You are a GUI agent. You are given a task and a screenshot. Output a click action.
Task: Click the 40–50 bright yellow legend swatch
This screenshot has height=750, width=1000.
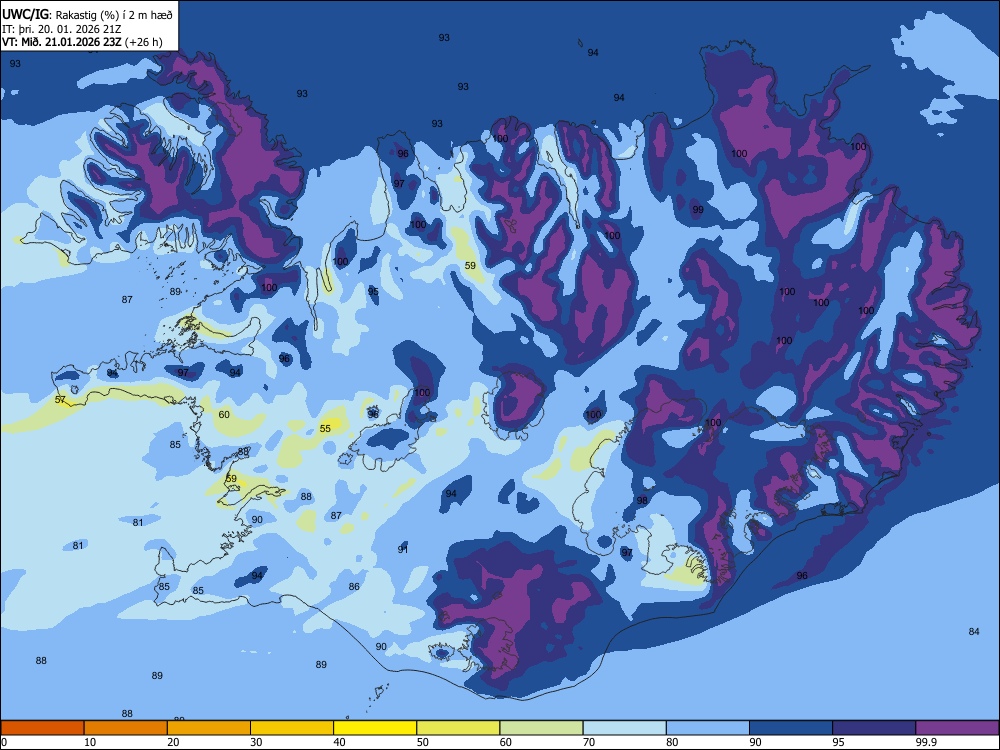375,728
